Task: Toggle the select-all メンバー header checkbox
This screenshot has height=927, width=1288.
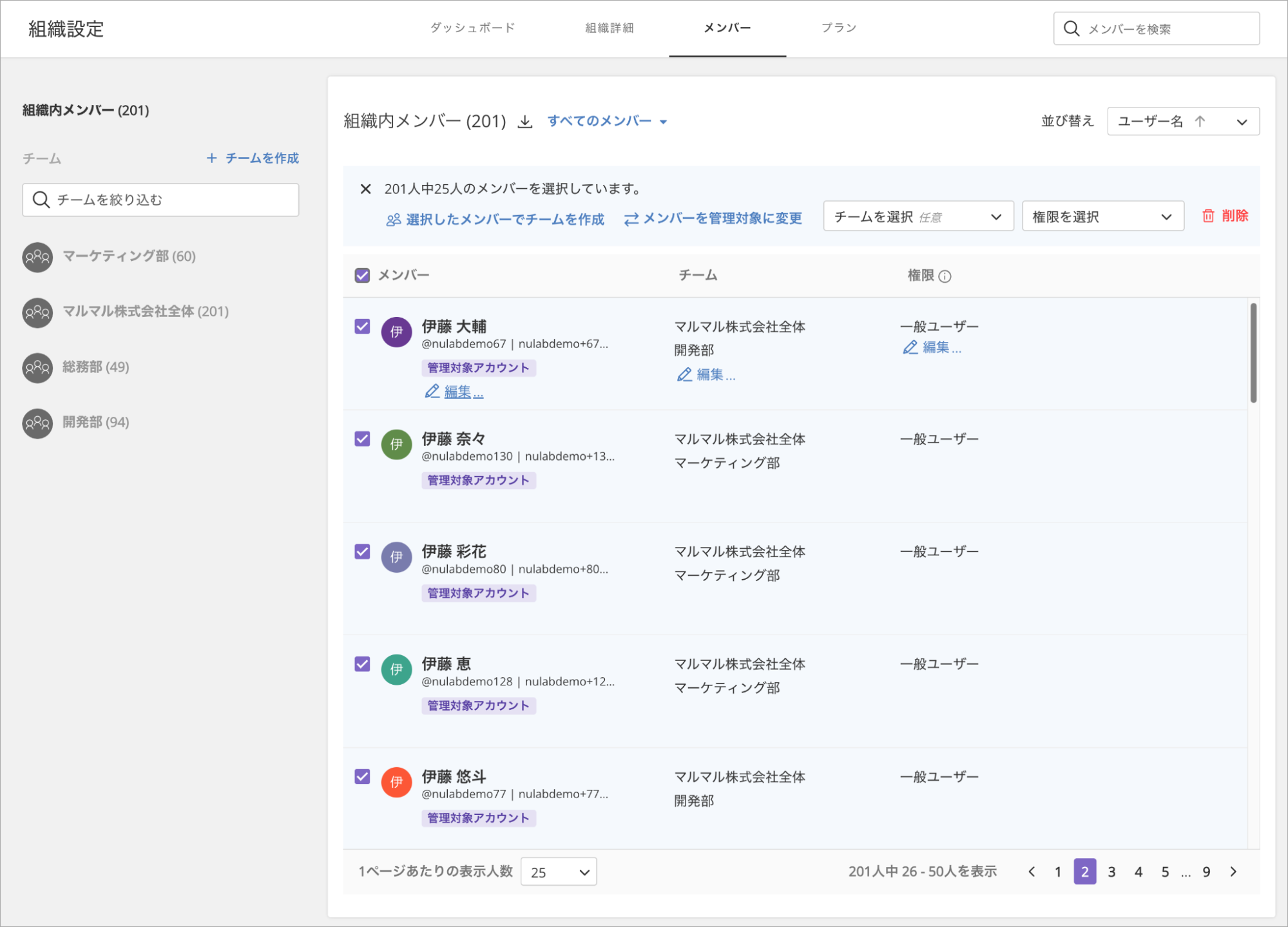Action: click(362, 276)
